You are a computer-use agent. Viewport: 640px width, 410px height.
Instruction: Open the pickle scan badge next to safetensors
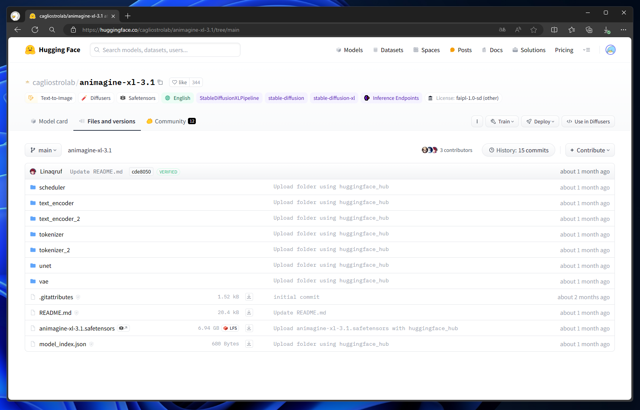123,328
